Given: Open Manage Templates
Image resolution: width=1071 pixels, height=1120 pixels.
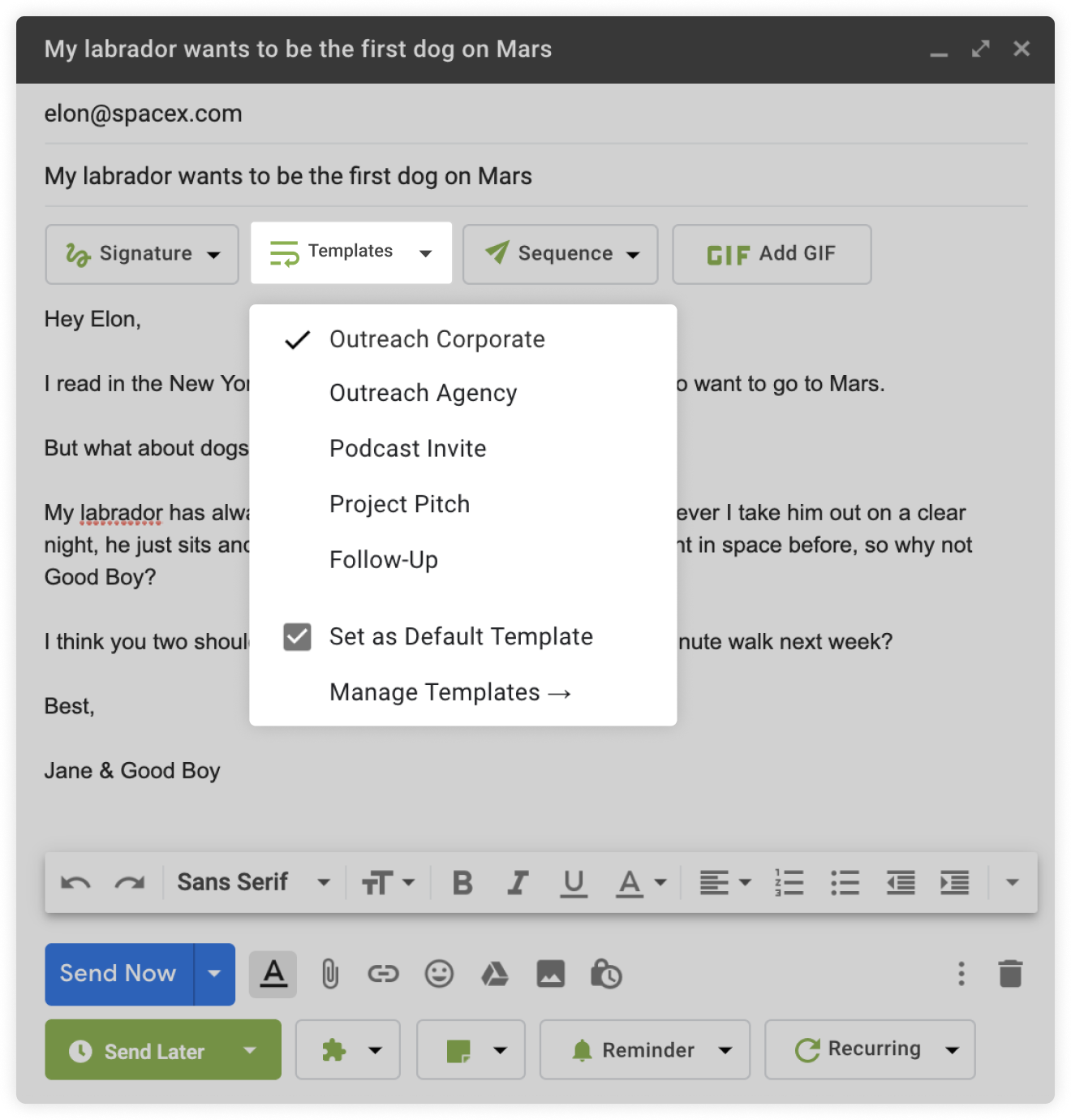Looking at the screenshot, I should pyautogui.click(x=449, y=691).
